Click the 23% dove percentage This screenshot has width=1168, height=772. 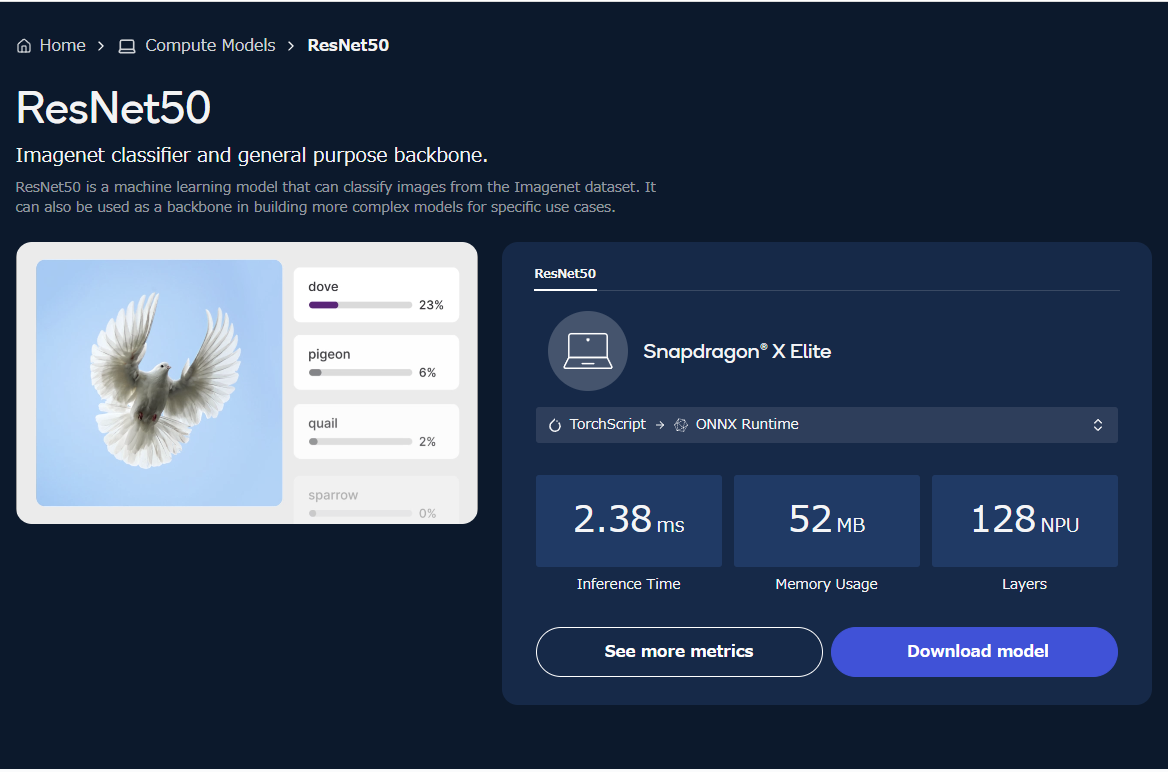coord(431,305)
